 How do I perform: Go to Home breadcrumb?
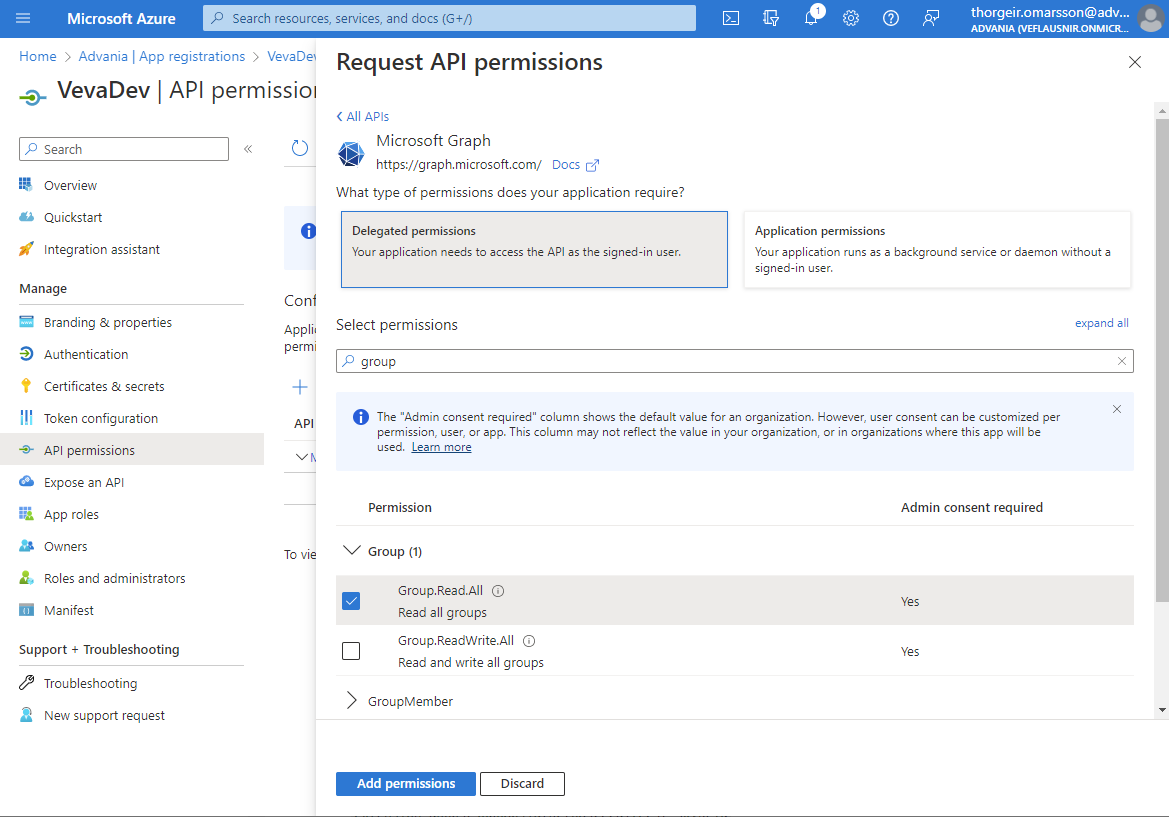[x=38, y=57]
